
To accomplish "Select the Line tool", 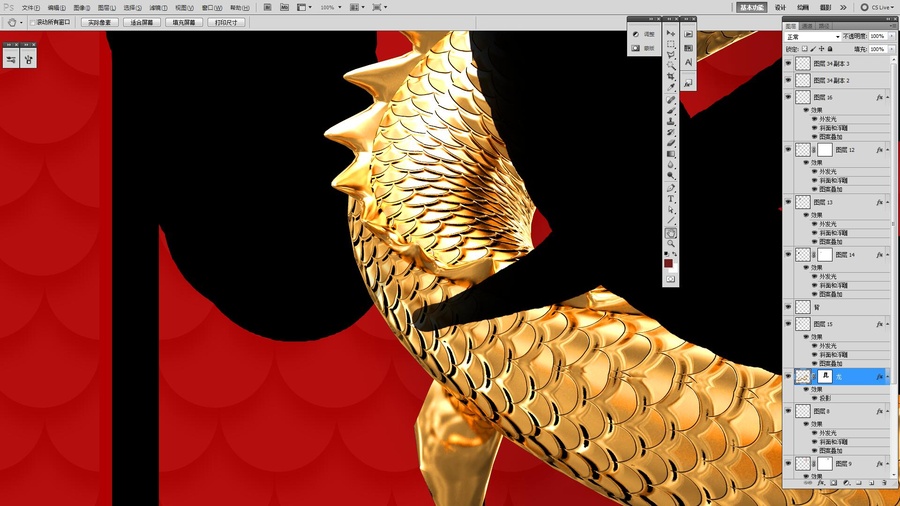I will (670, 221).
